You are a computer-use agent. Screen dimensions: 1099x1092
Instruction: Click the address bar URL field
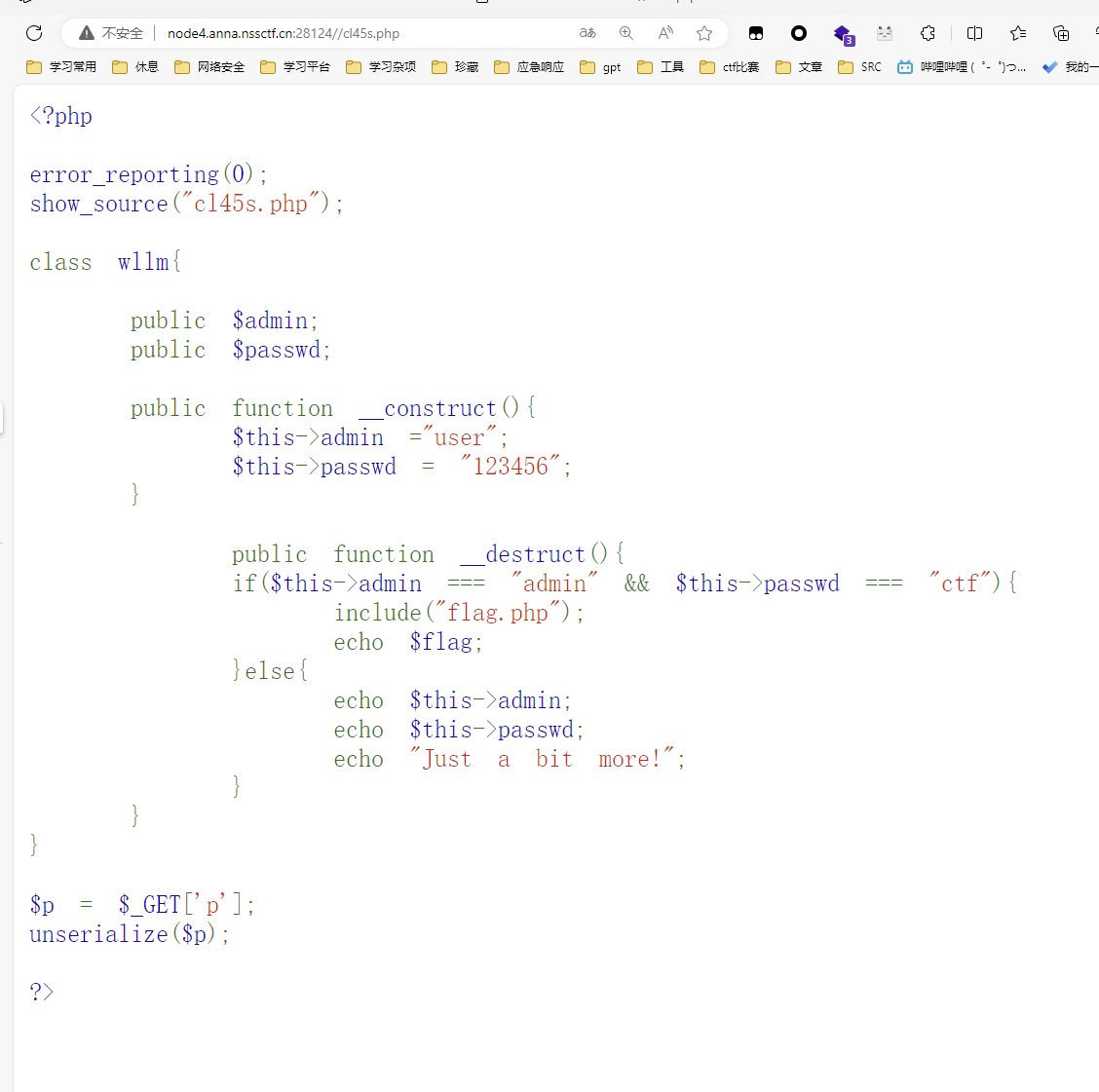[283, 33]
